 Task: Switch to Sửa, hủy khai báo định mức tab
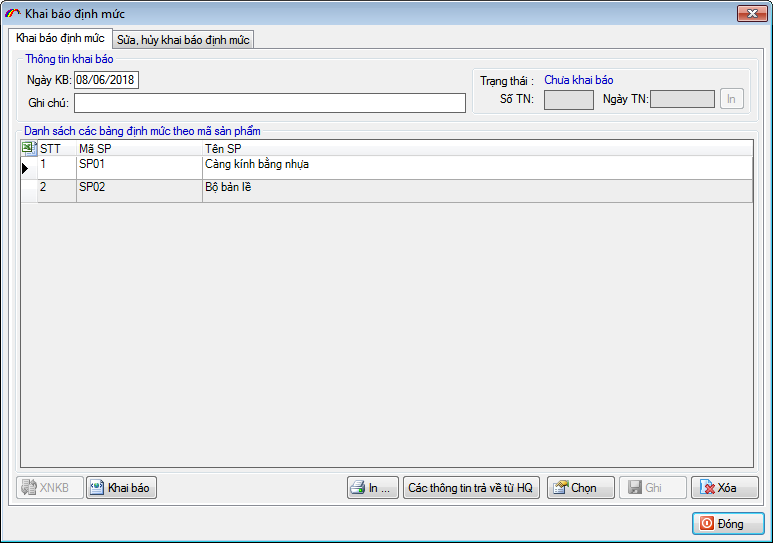pos(183,39)
